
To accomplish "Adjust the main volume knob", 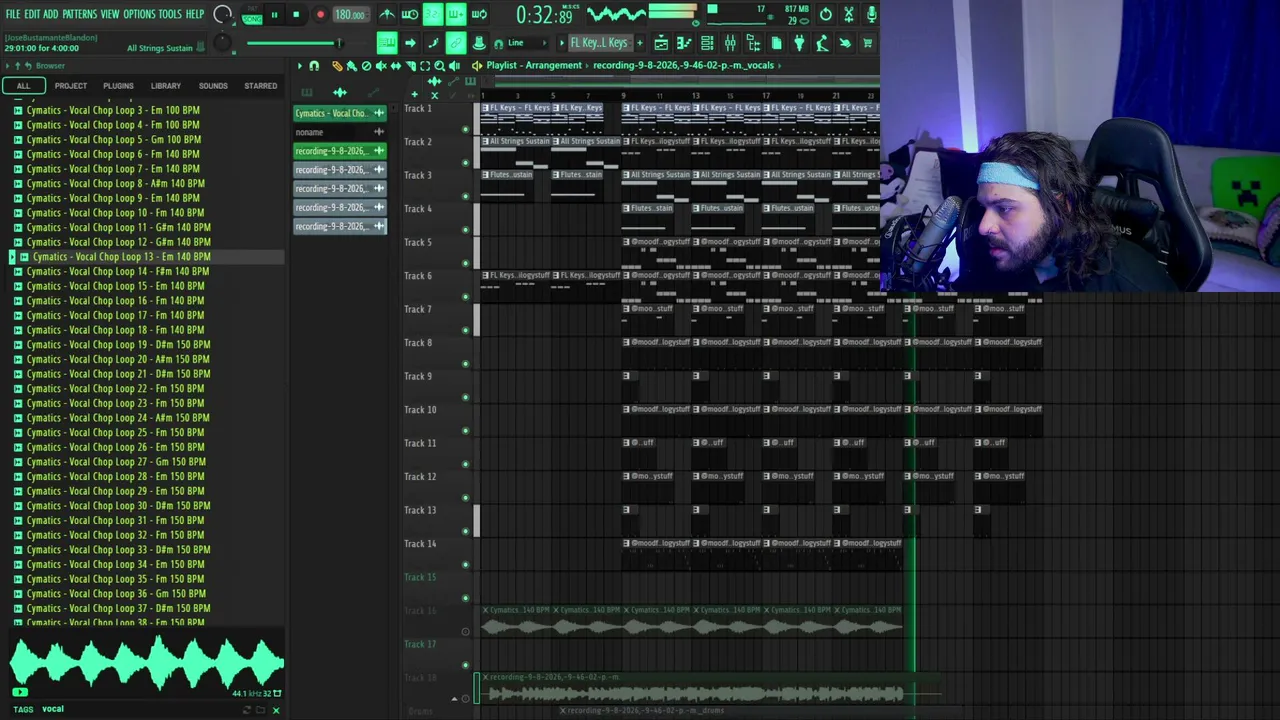I will (x=223, y=15).
